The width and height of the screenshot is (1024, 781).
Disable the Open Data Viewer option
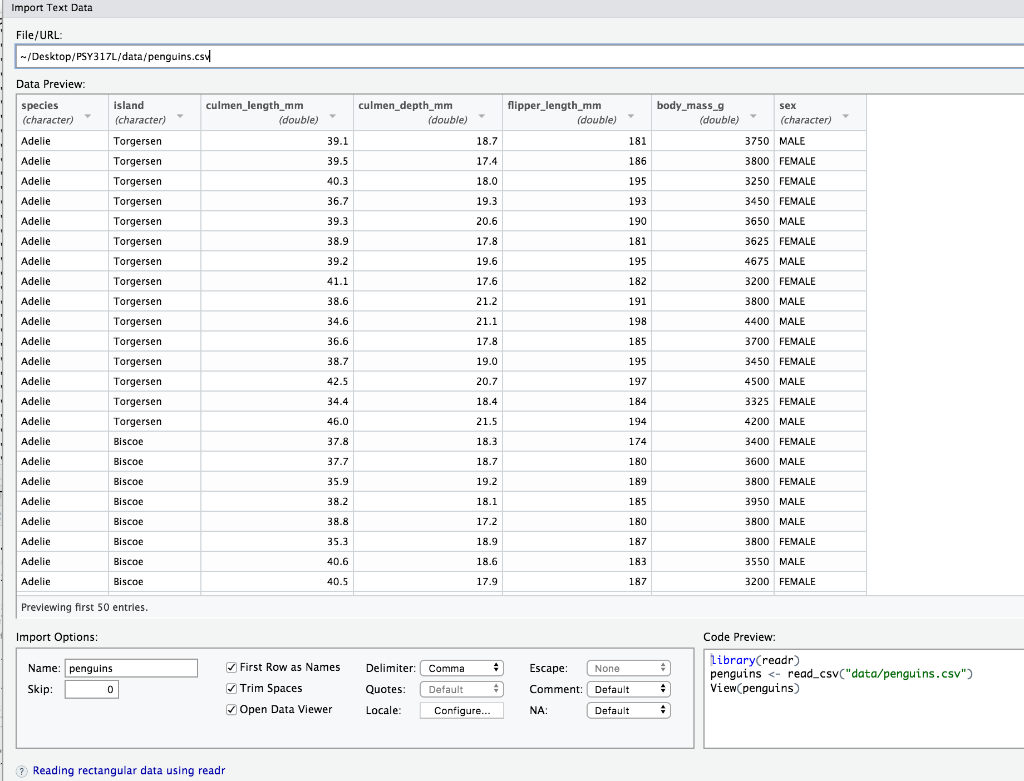(232, 709)
